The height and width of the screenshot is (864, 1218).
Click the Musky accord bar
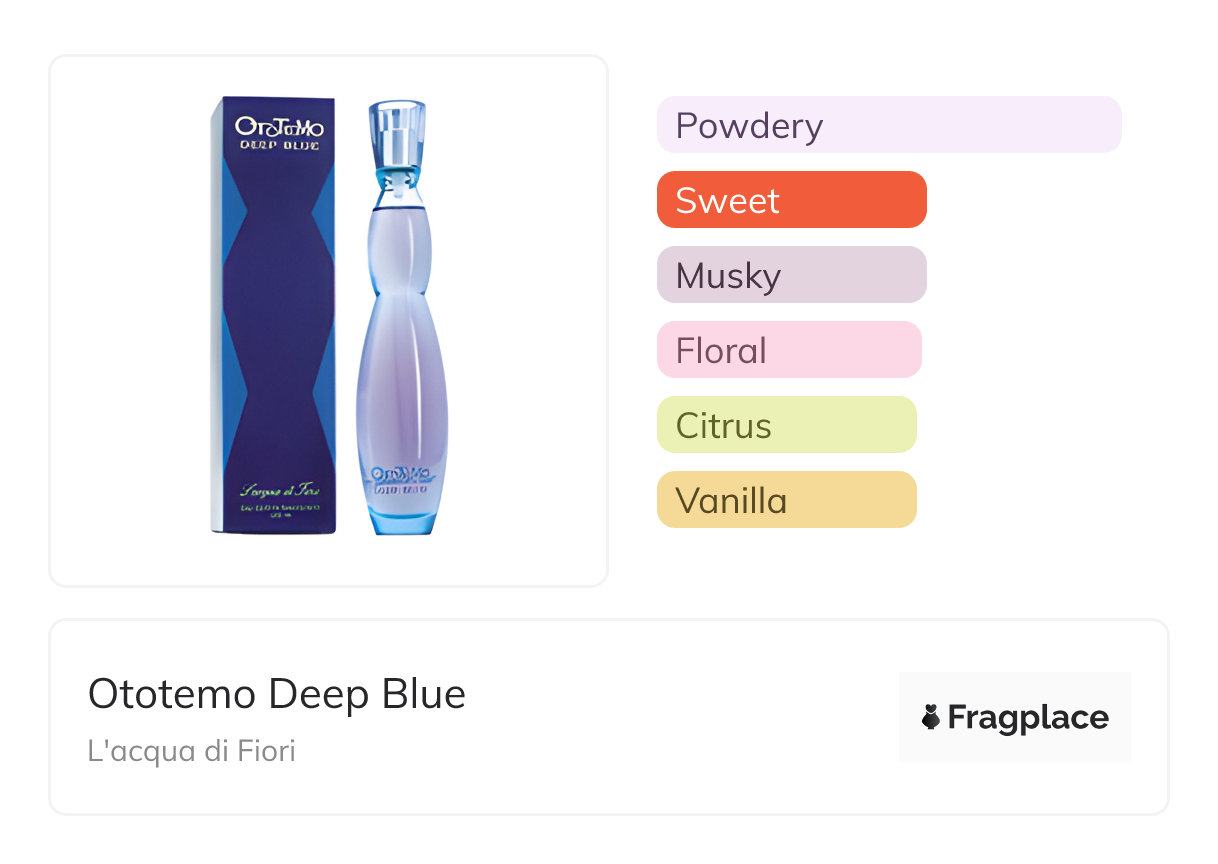[x=791, y=275]
